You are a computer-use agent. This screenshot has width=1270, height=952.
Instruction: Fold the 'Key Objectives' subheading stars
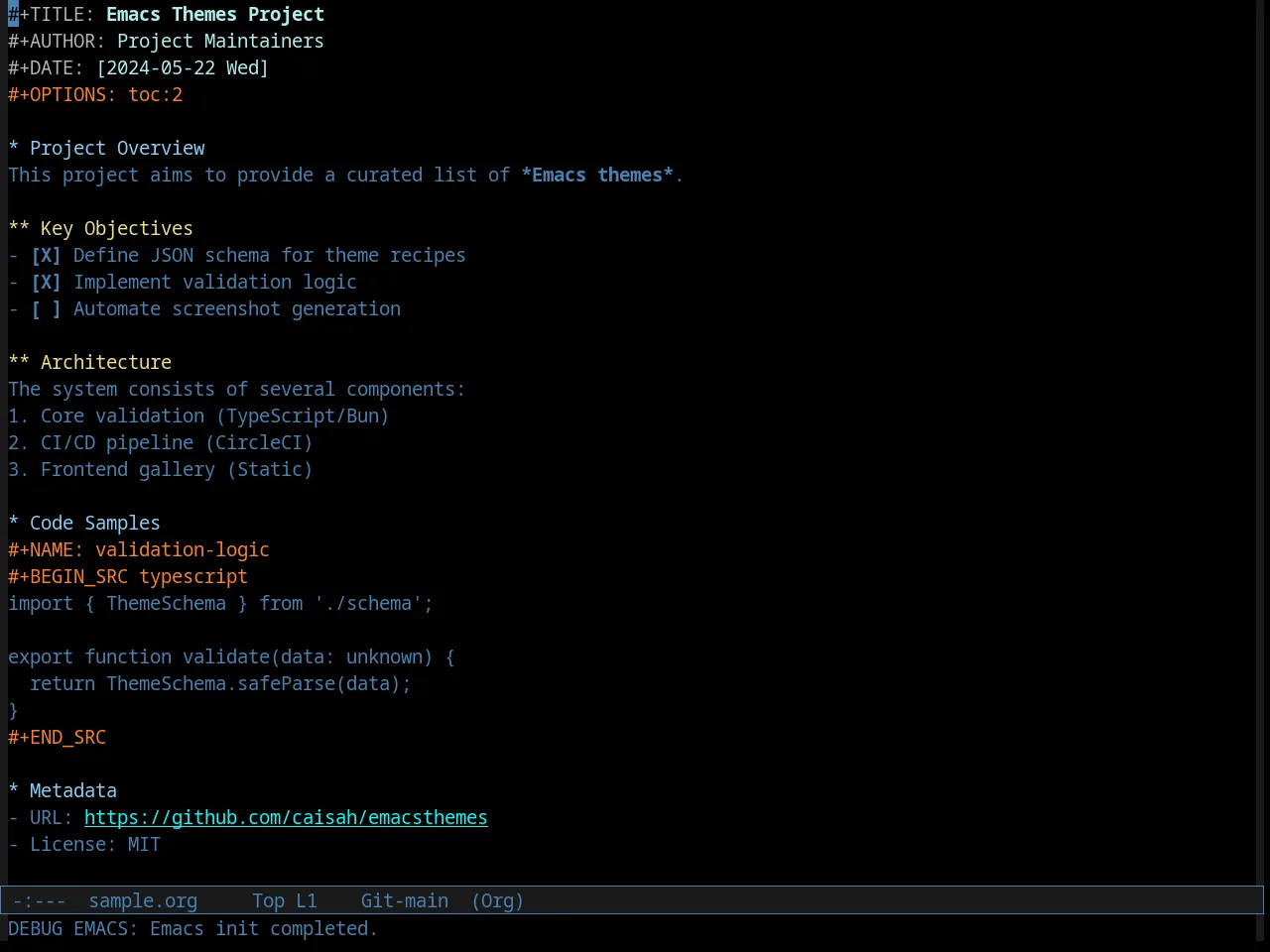tap(19, 229)
